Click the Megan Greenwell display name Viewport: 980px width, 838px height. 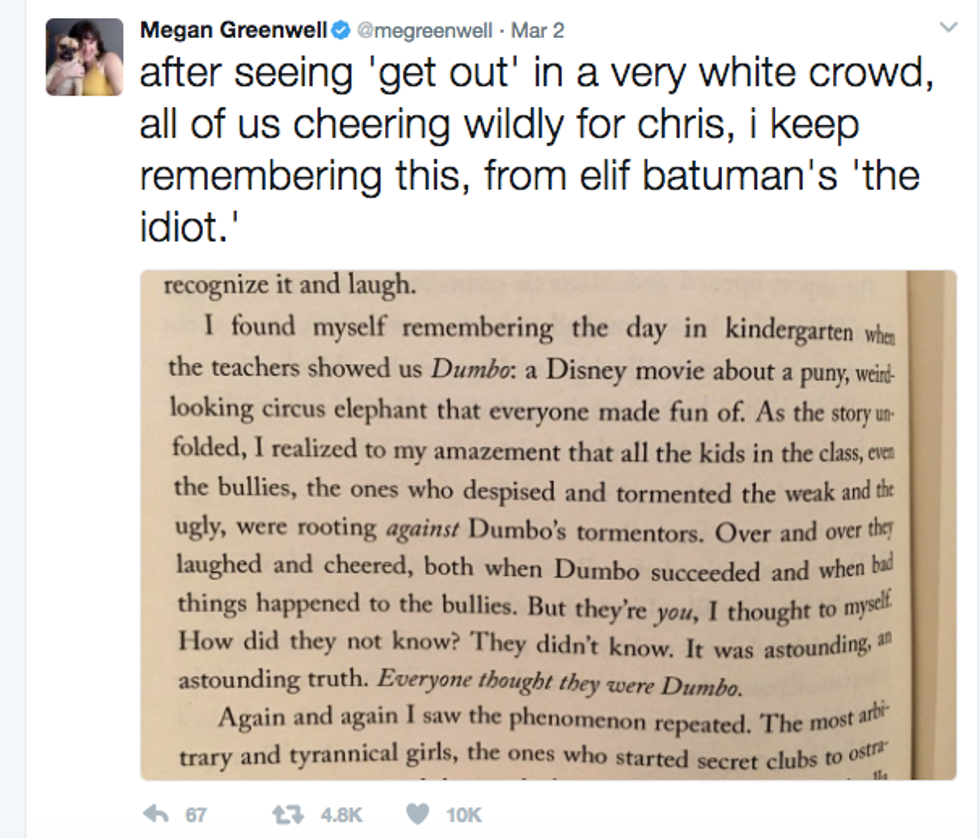(234, 30)
